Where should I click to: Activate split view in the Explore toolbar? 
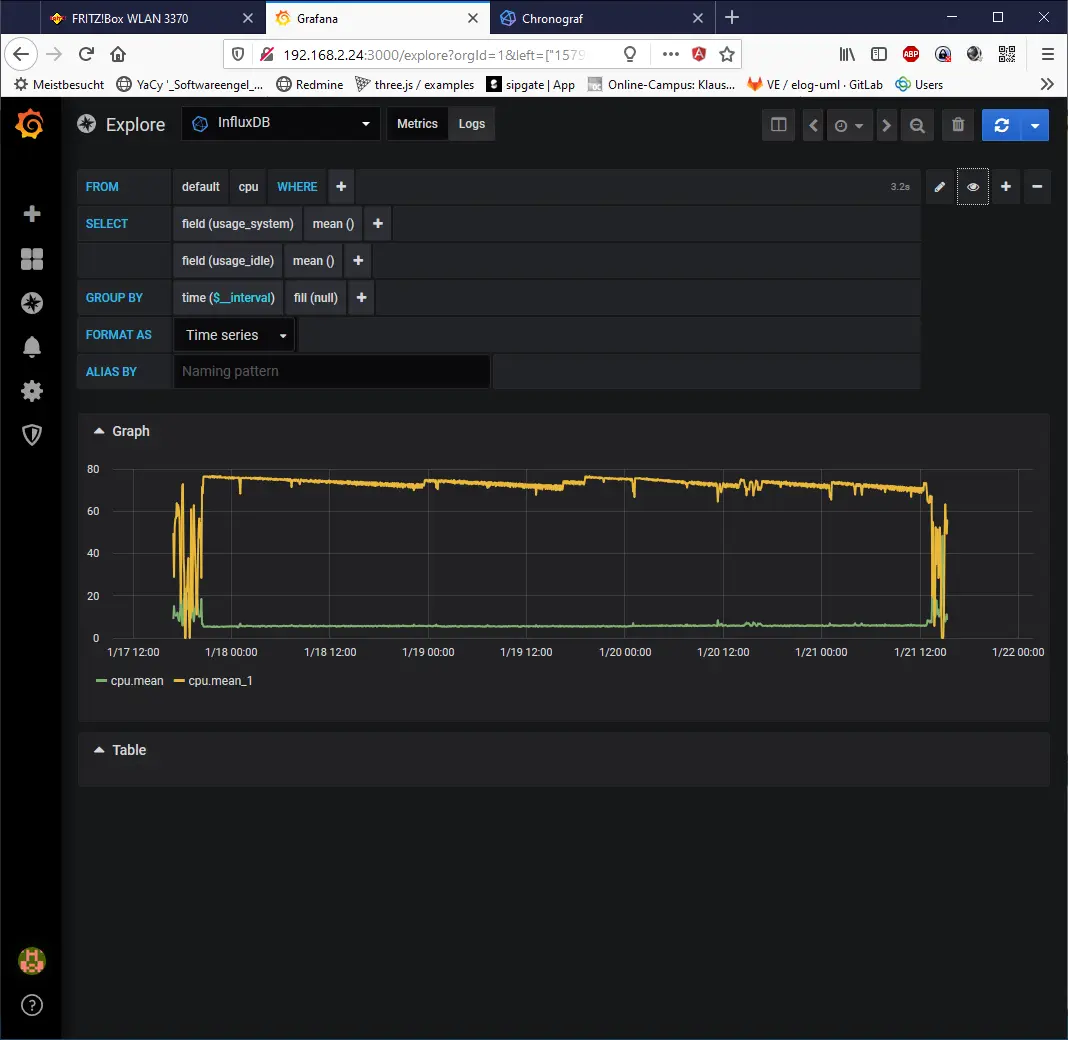click(x=778, y=125)
